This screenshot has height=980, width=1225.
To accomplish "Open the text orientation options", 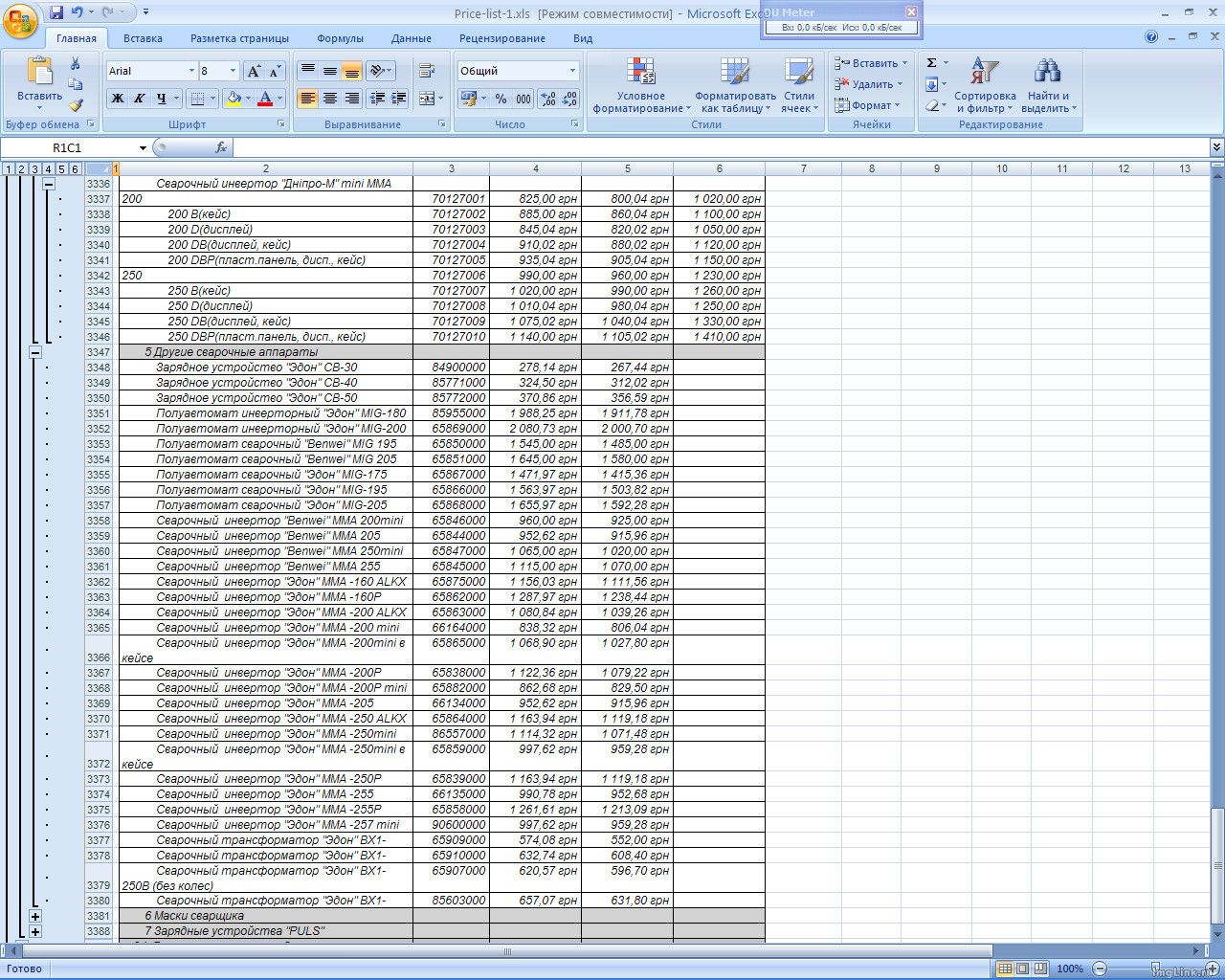I will pyautogui.click(x=381, y=71).
